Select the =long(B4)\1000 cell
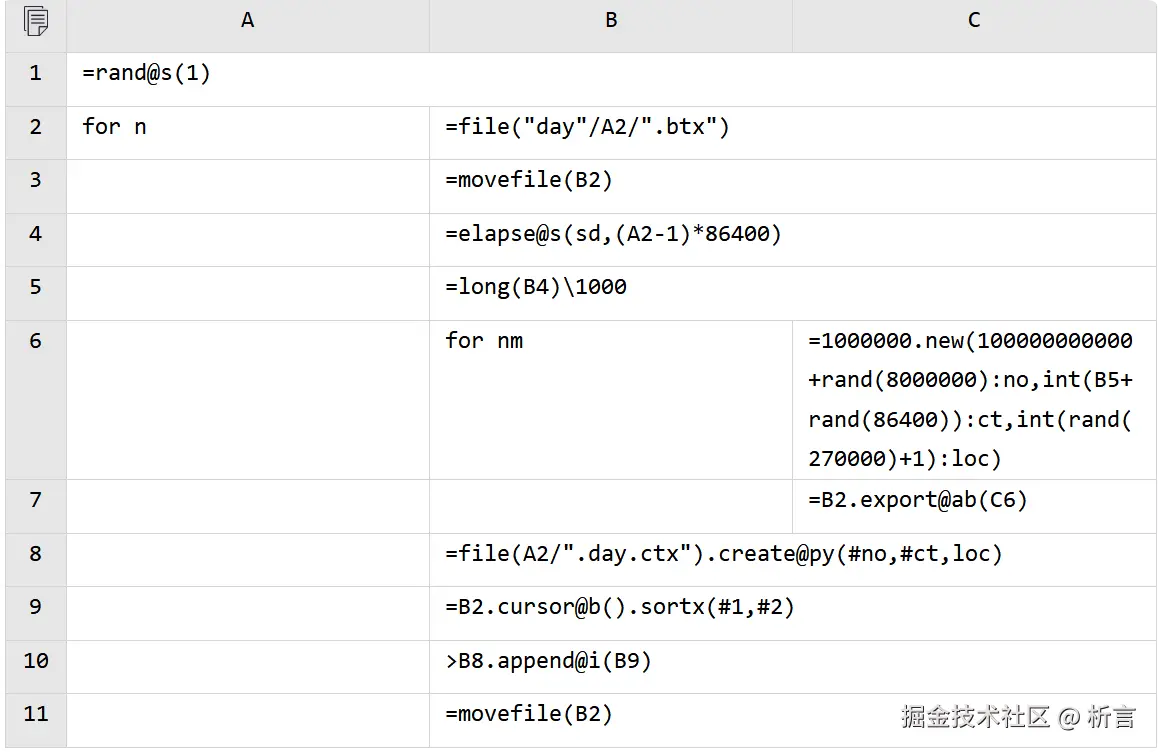 coord(536,287)
